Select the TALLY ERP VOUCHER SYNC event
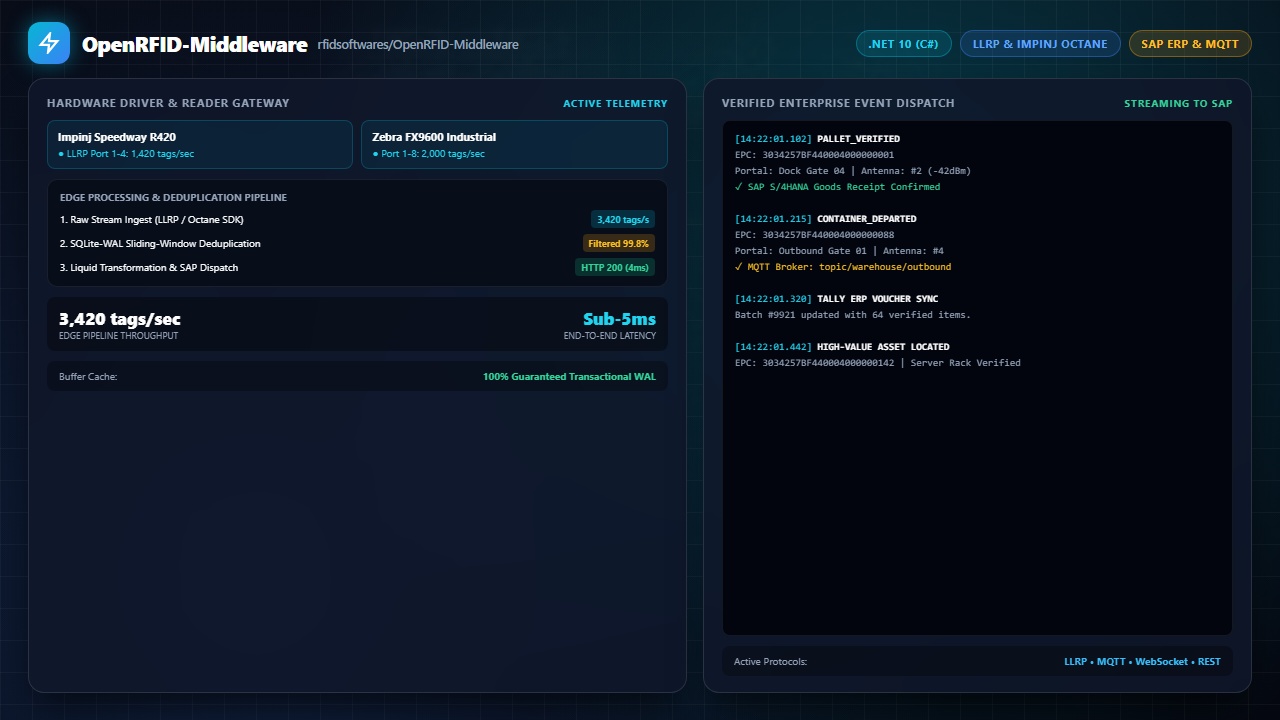 (x=877, y=299)
